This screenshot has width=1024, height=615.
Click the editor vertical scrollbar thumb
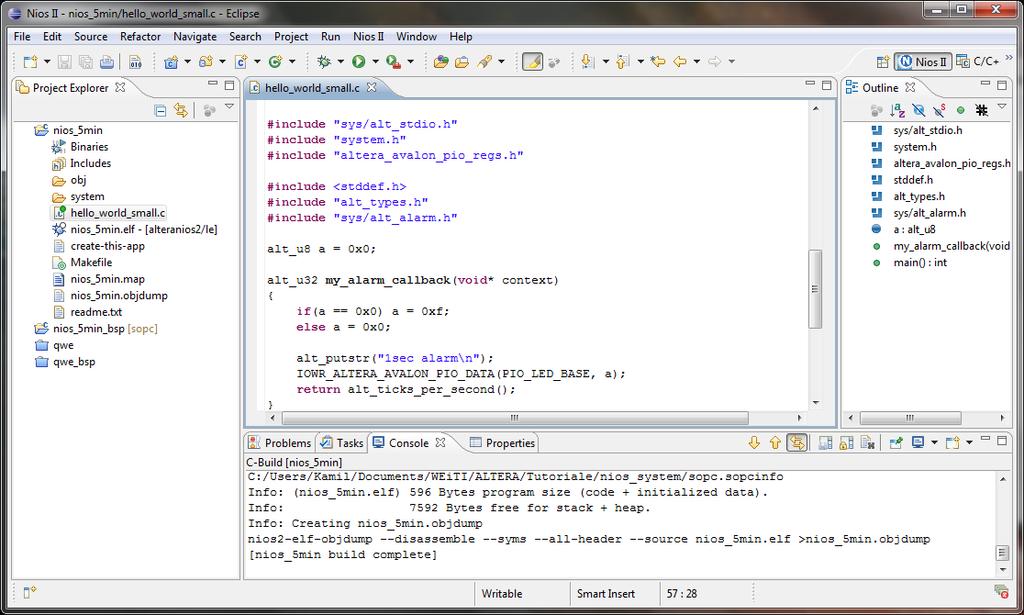coord(815,289)
